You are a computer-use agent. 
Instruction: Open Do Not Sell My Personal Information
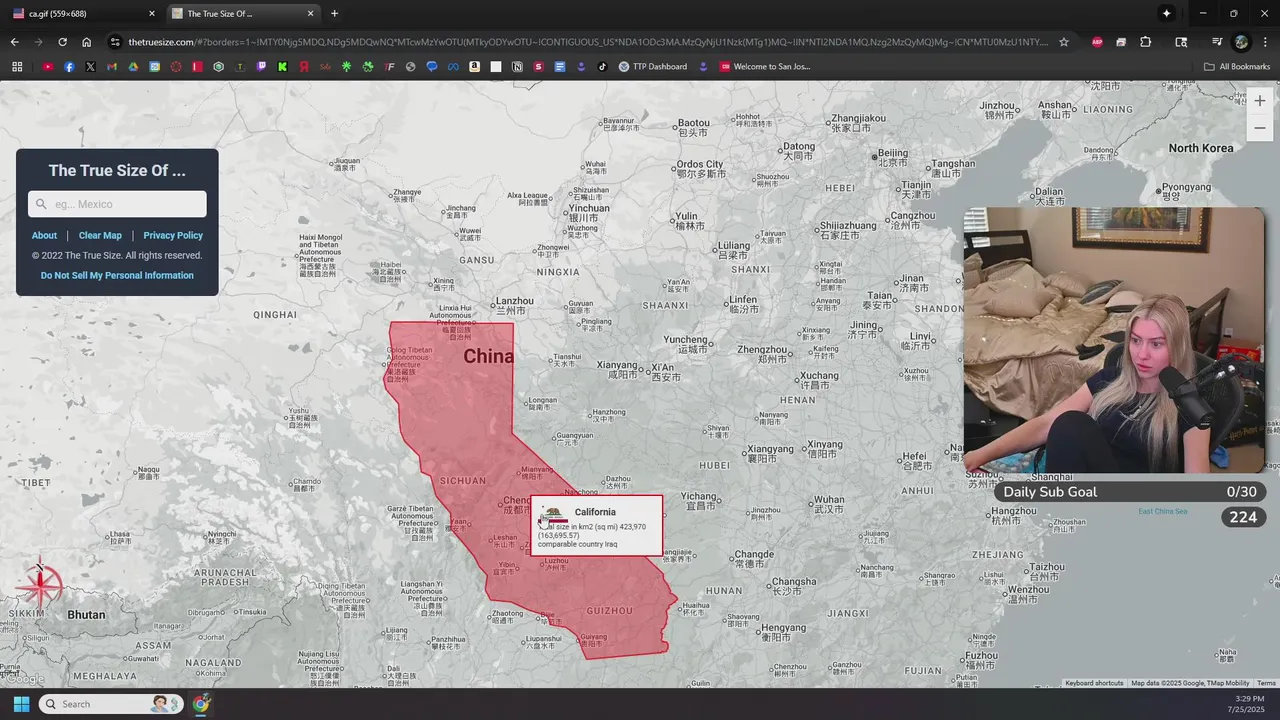117,275
